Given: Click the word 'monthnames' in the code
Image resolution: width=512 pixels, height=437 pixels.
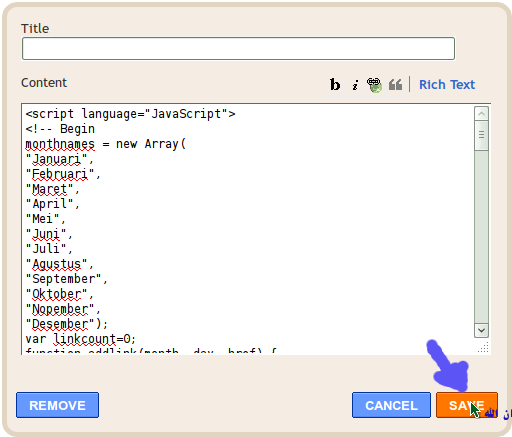Looking at the screenshot, I should (60, 144).
